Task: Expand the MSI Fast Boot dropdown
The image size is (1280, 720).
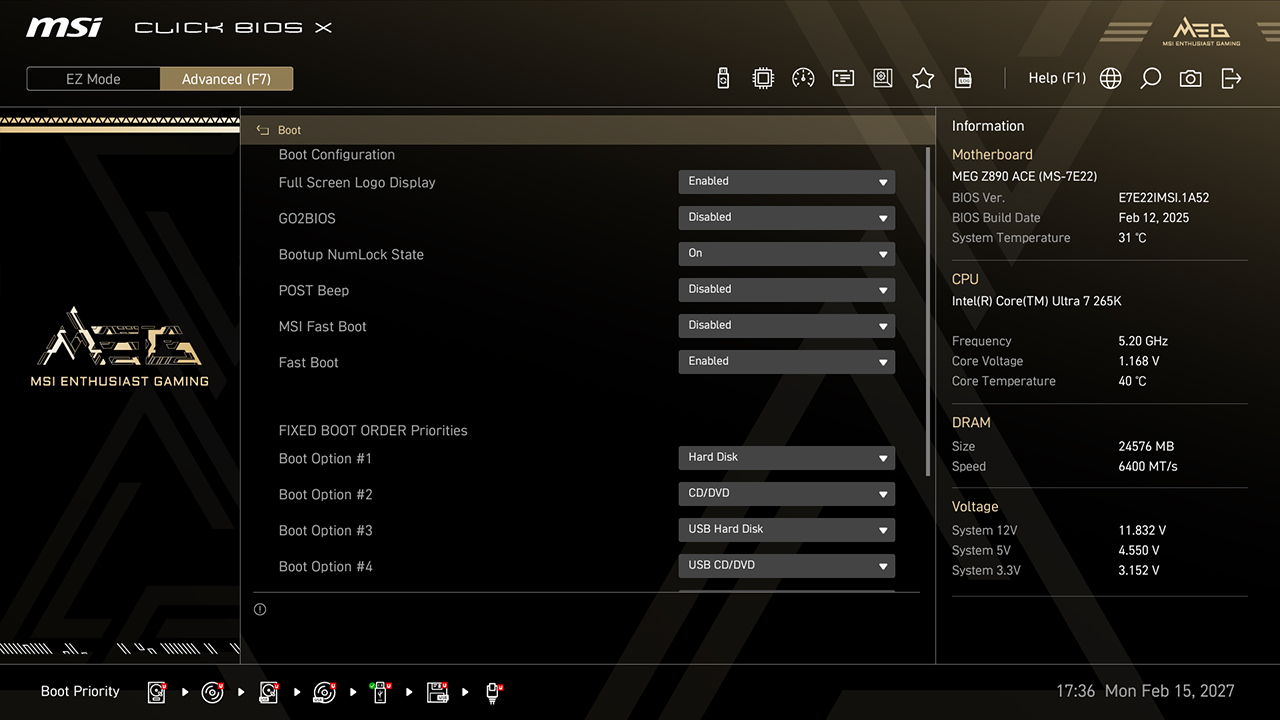Action: click(x=786, y=326)
